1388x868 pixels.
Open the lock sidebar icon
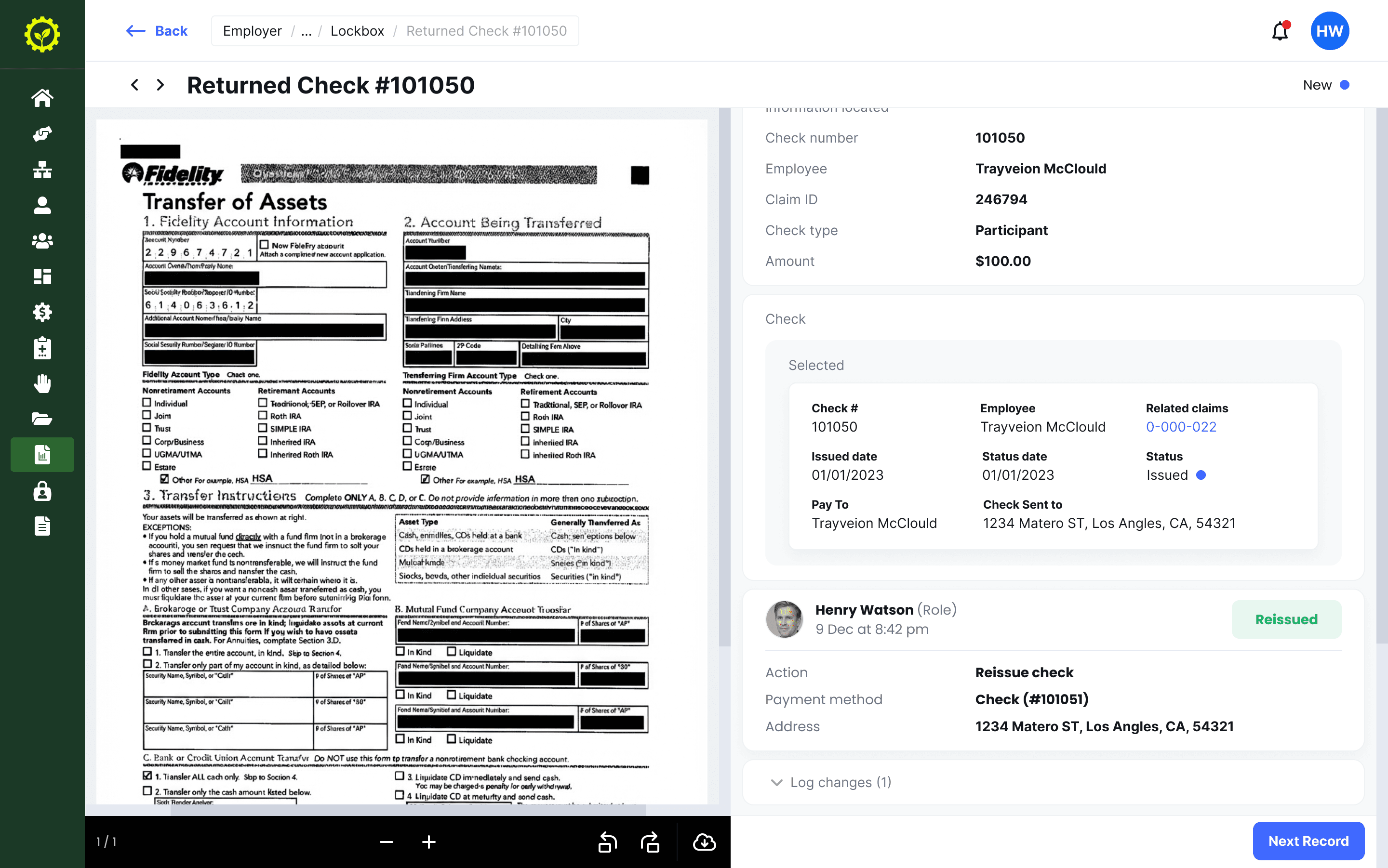click(42, 491)
